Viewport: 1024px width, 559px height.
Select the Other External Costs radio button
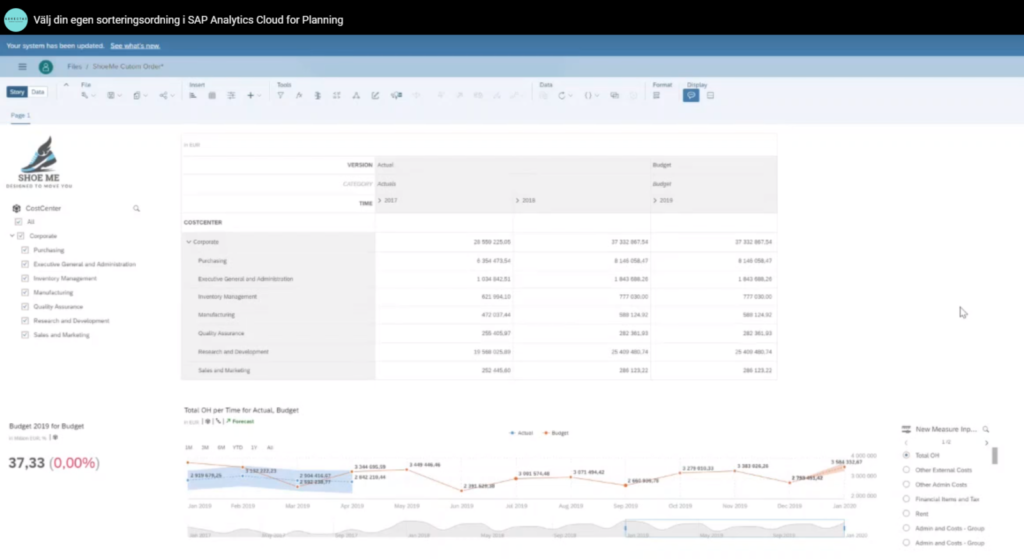click(906, 470)
